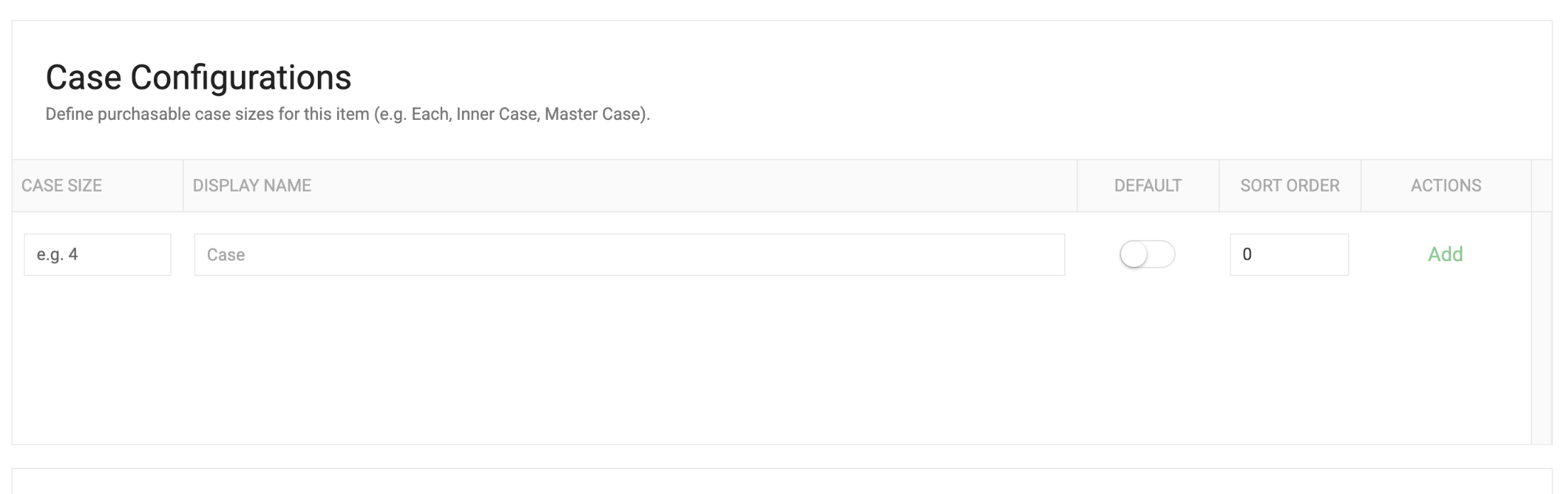Click the blank header cell right of ACTIONS
This screenshot has height=494, width=1568.
(x=1542, y=185)
